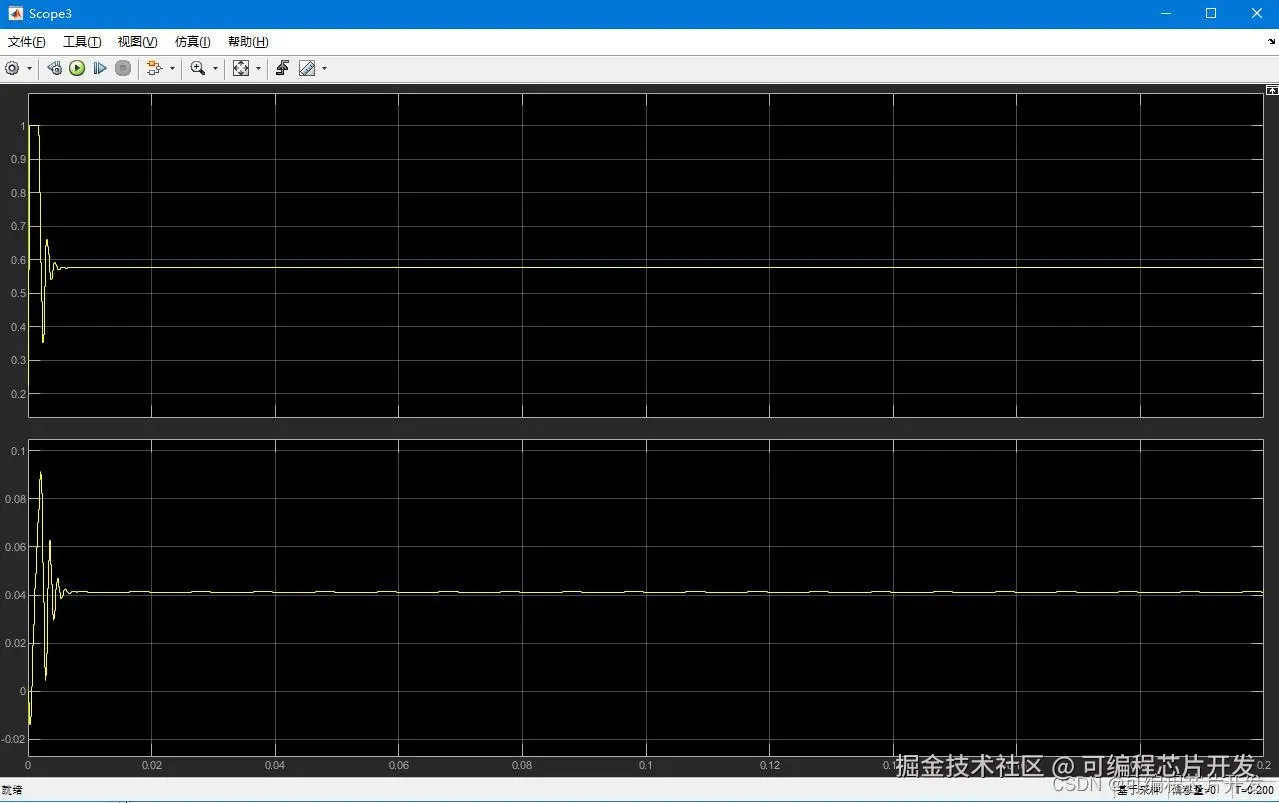Click the 0.5 label on the upper y-axis
This screenshot has height=803, width=1279.
tap(18, 293)
